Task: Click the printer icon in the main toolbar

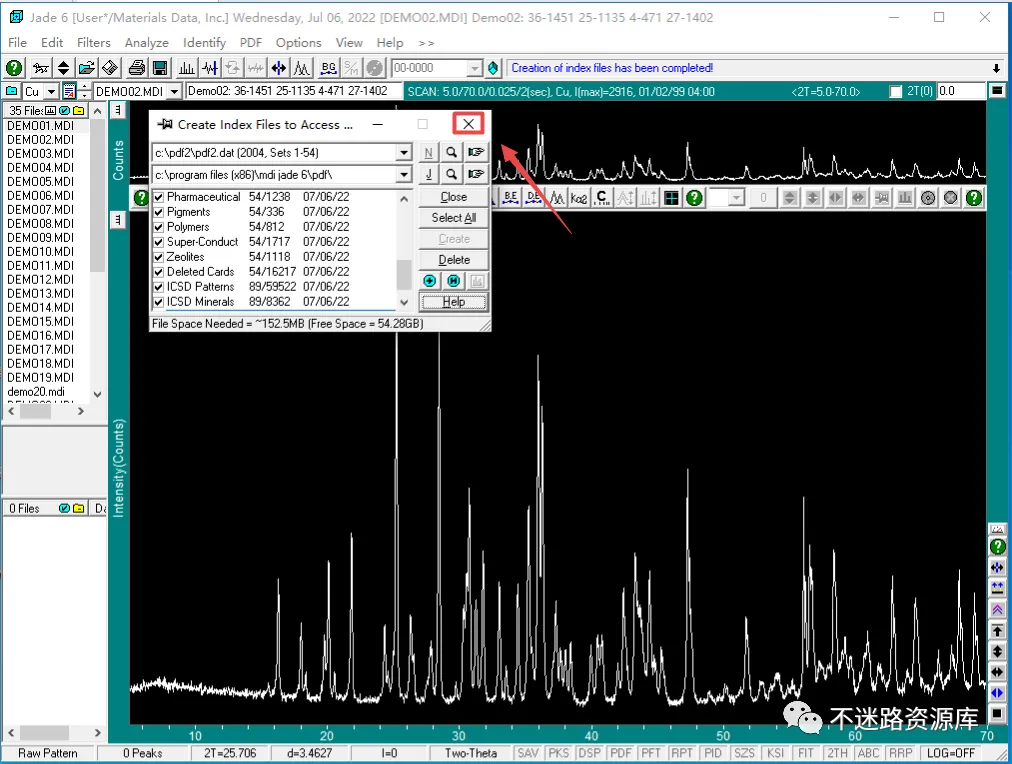Action: pos(137,68)
